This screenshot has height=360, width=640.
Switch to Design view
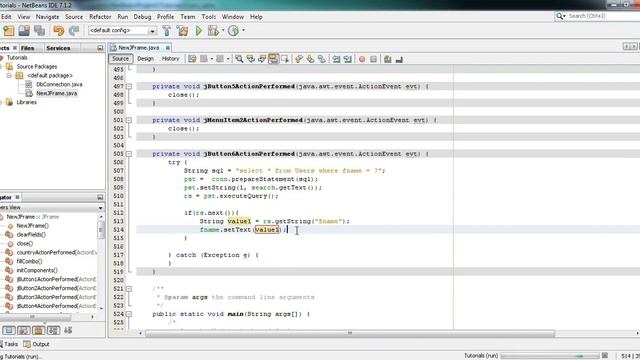click(145, 59)
